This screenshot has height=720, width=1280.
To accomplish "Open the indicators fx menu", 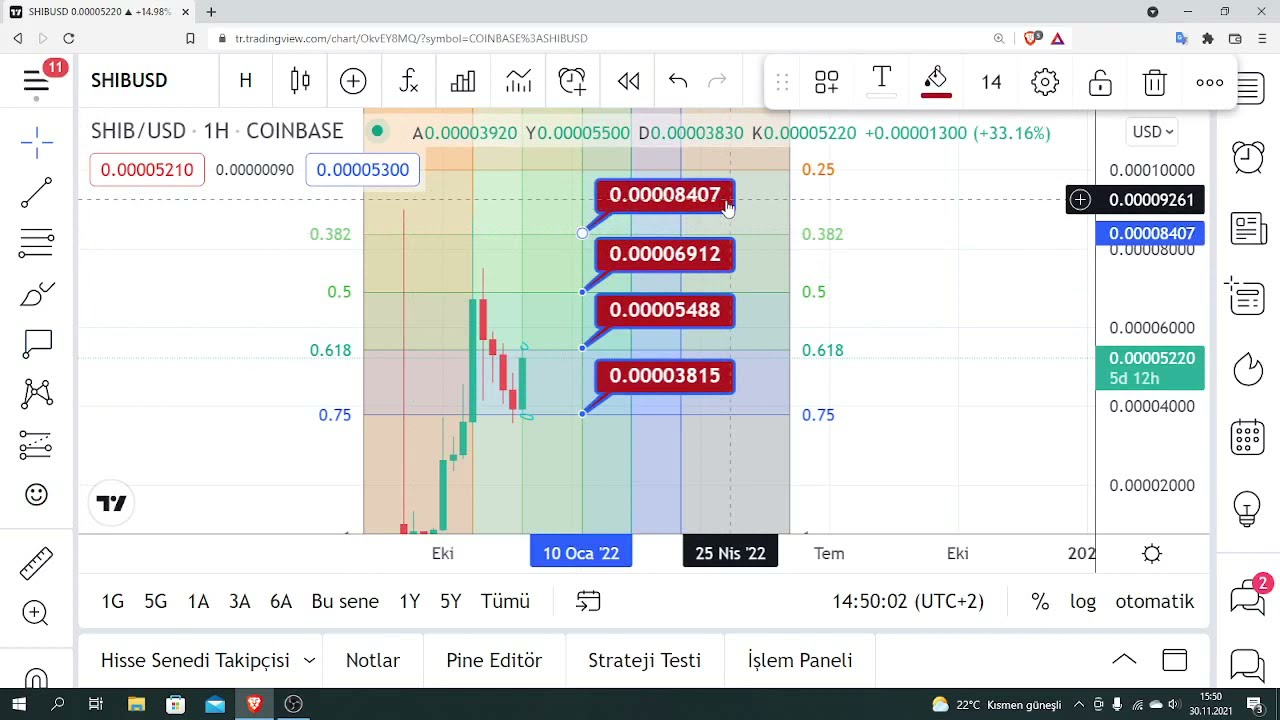I will click(408, 81).
